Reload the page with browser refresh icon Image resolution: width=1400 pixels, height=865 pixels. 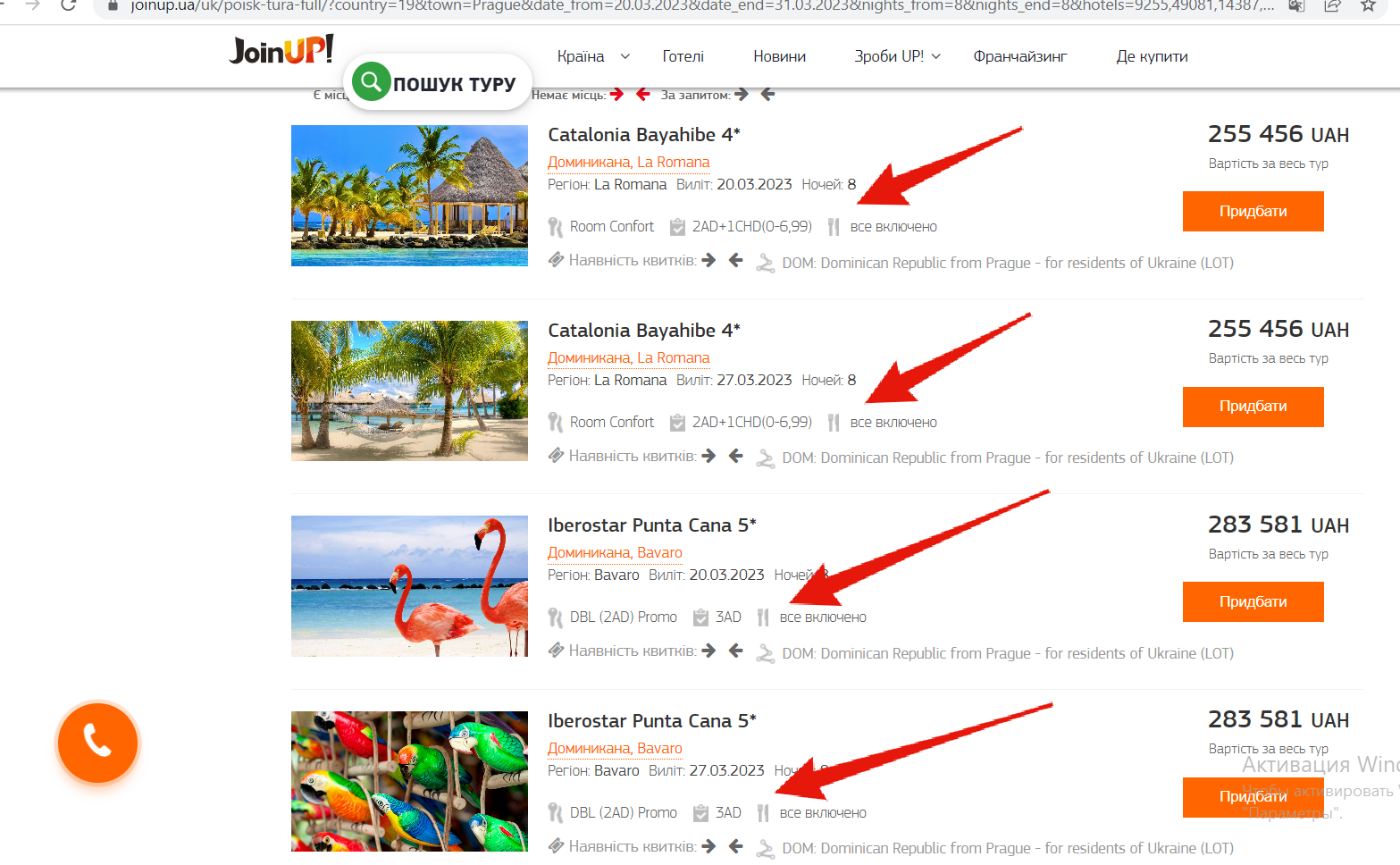(x=68, y=5)
